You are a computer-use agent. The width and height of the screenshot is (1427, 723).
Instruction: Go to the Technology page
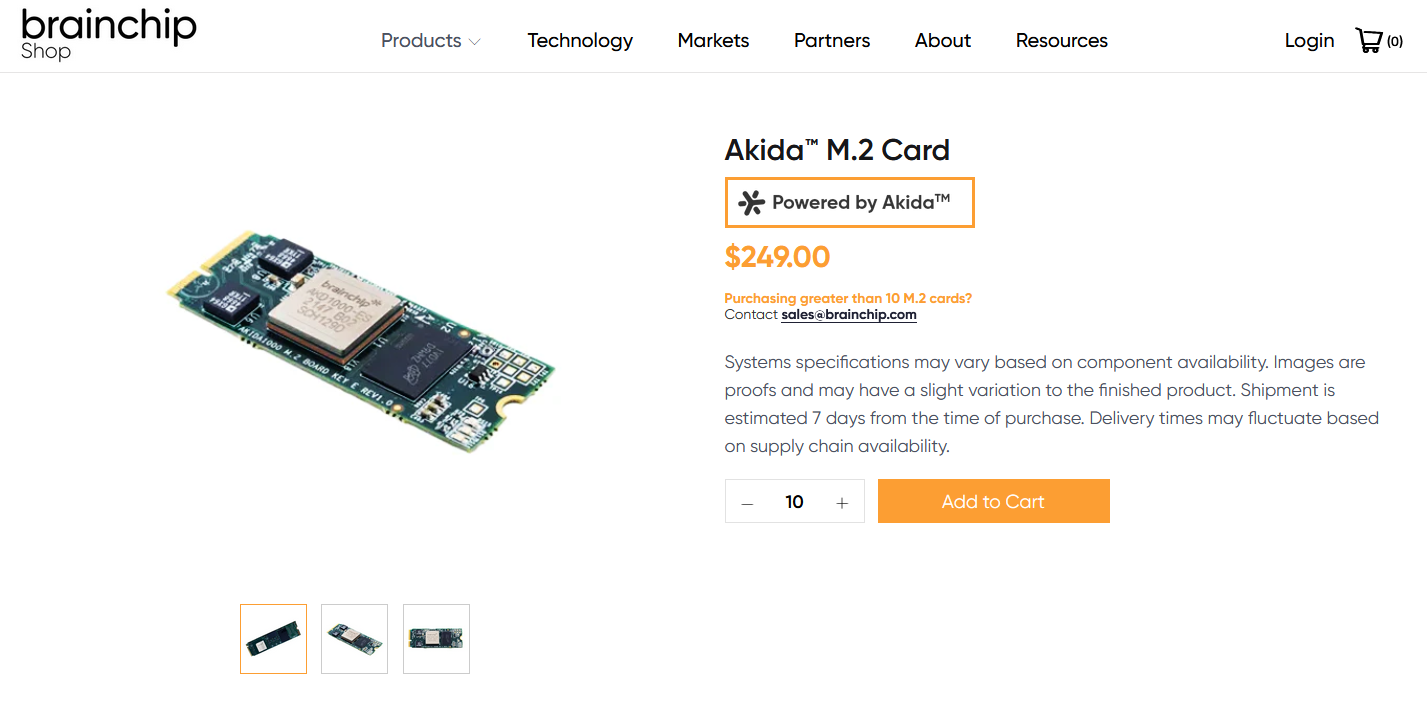point(580,41)
